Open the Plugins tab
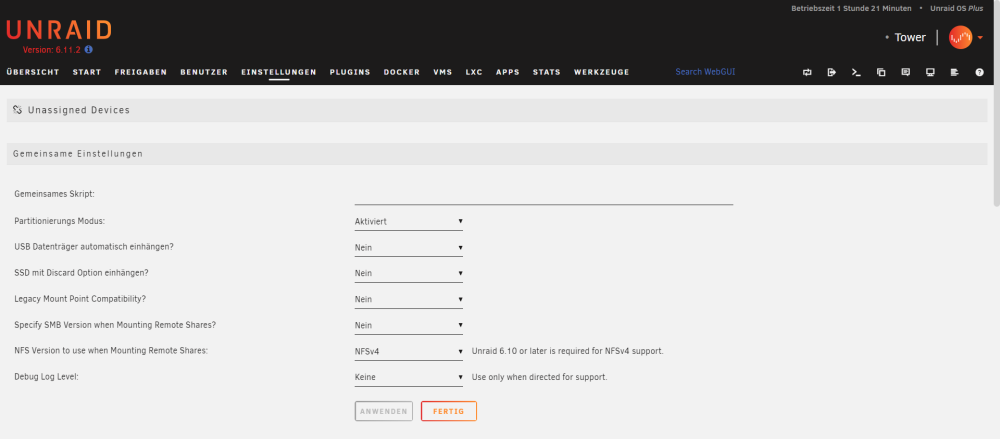 (350, 72)
